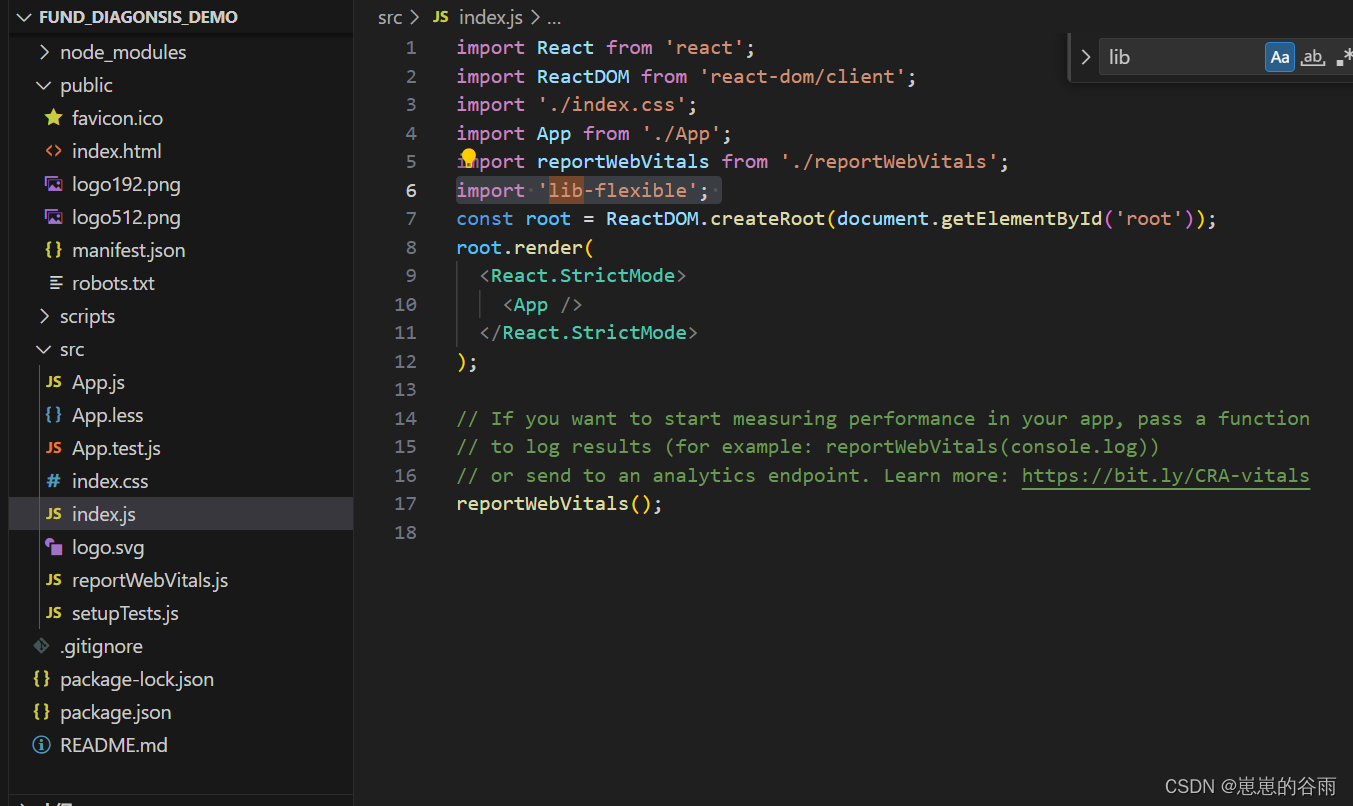
Task: Open App.js in the explorer
Action: pos(98,382)
